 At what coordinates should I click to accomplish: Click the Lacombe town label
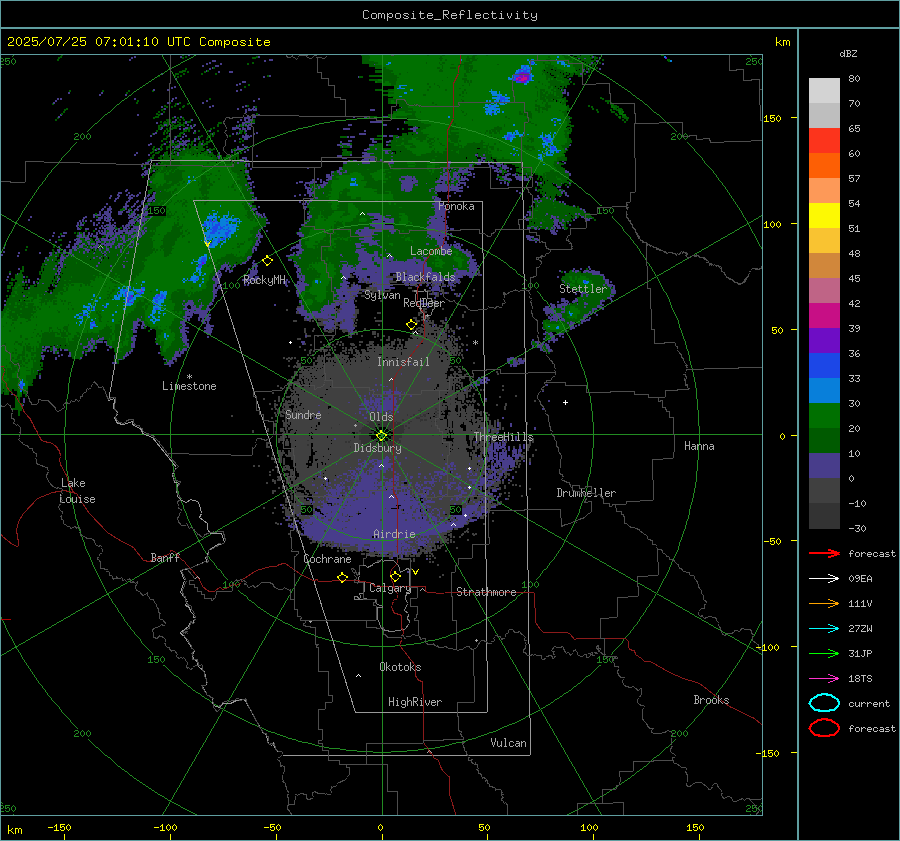pos(431,251)
